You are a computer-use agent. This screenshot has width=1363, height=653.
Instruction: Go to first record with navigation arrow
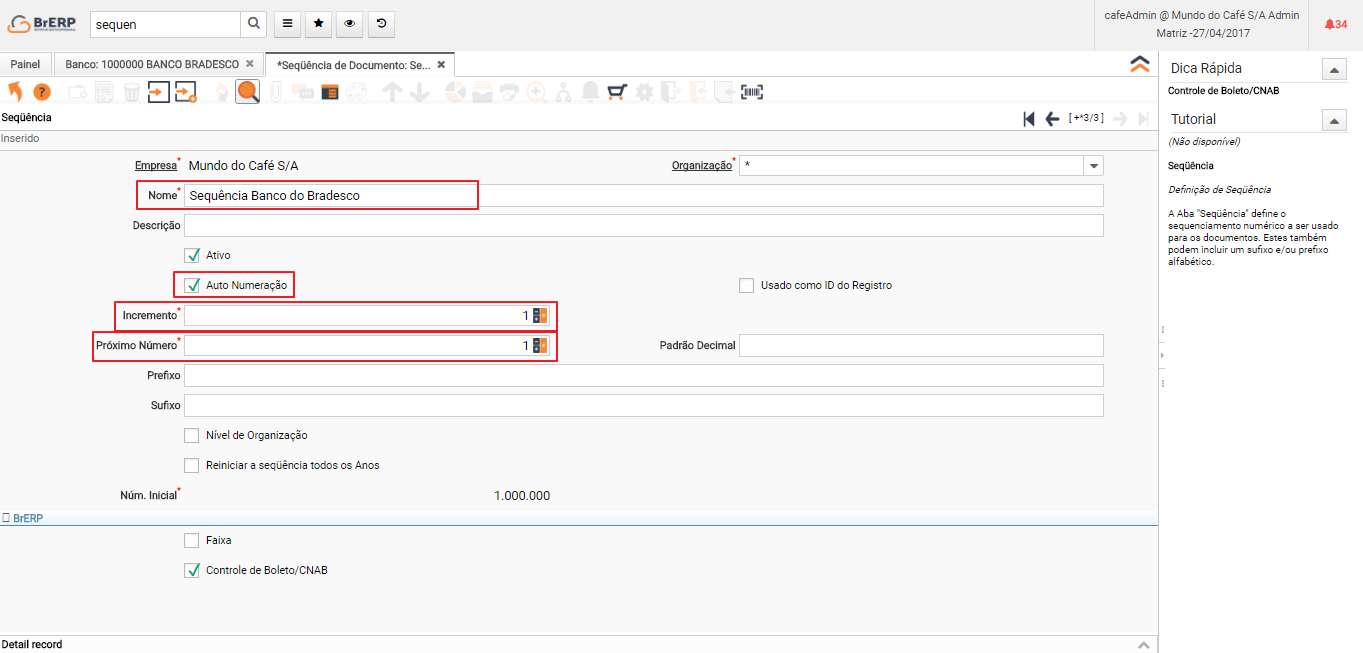[1029, 119]
